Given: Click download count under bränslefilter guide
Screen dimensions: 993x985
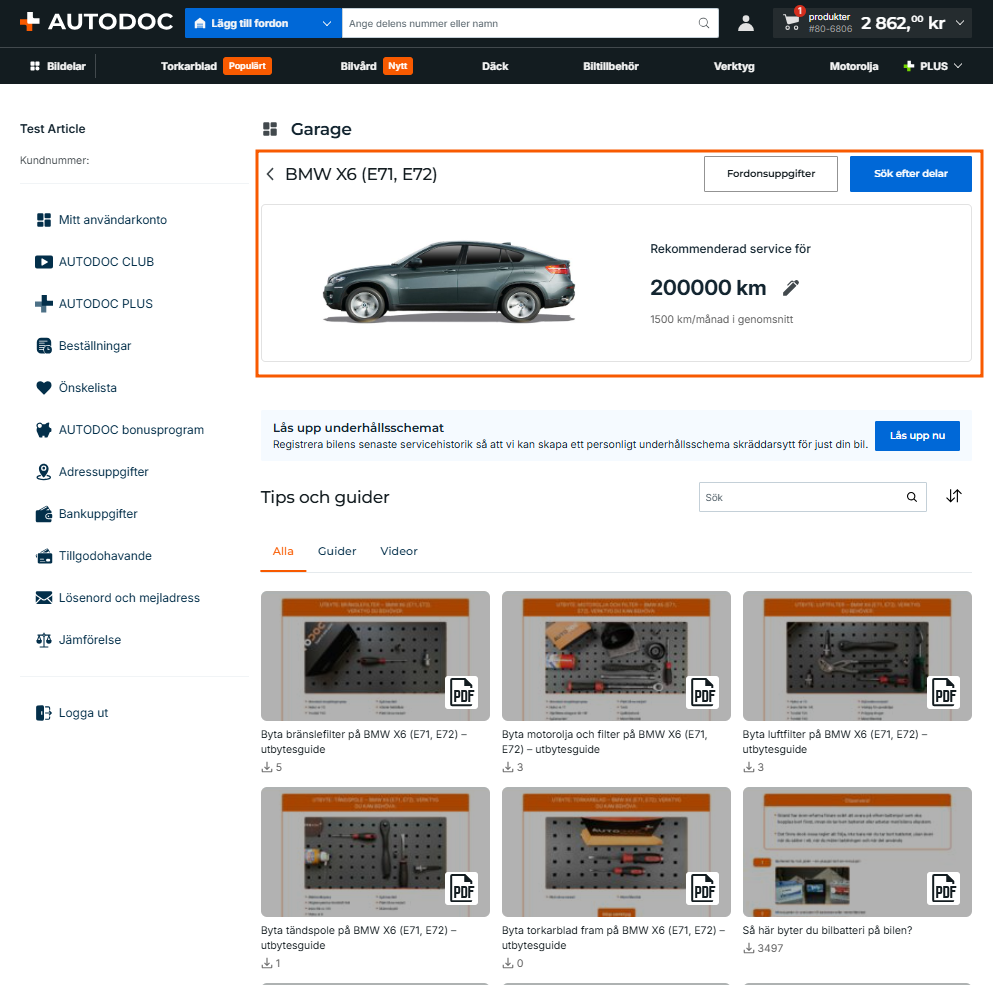Looking at the screenshot, I should pos(272,768).
